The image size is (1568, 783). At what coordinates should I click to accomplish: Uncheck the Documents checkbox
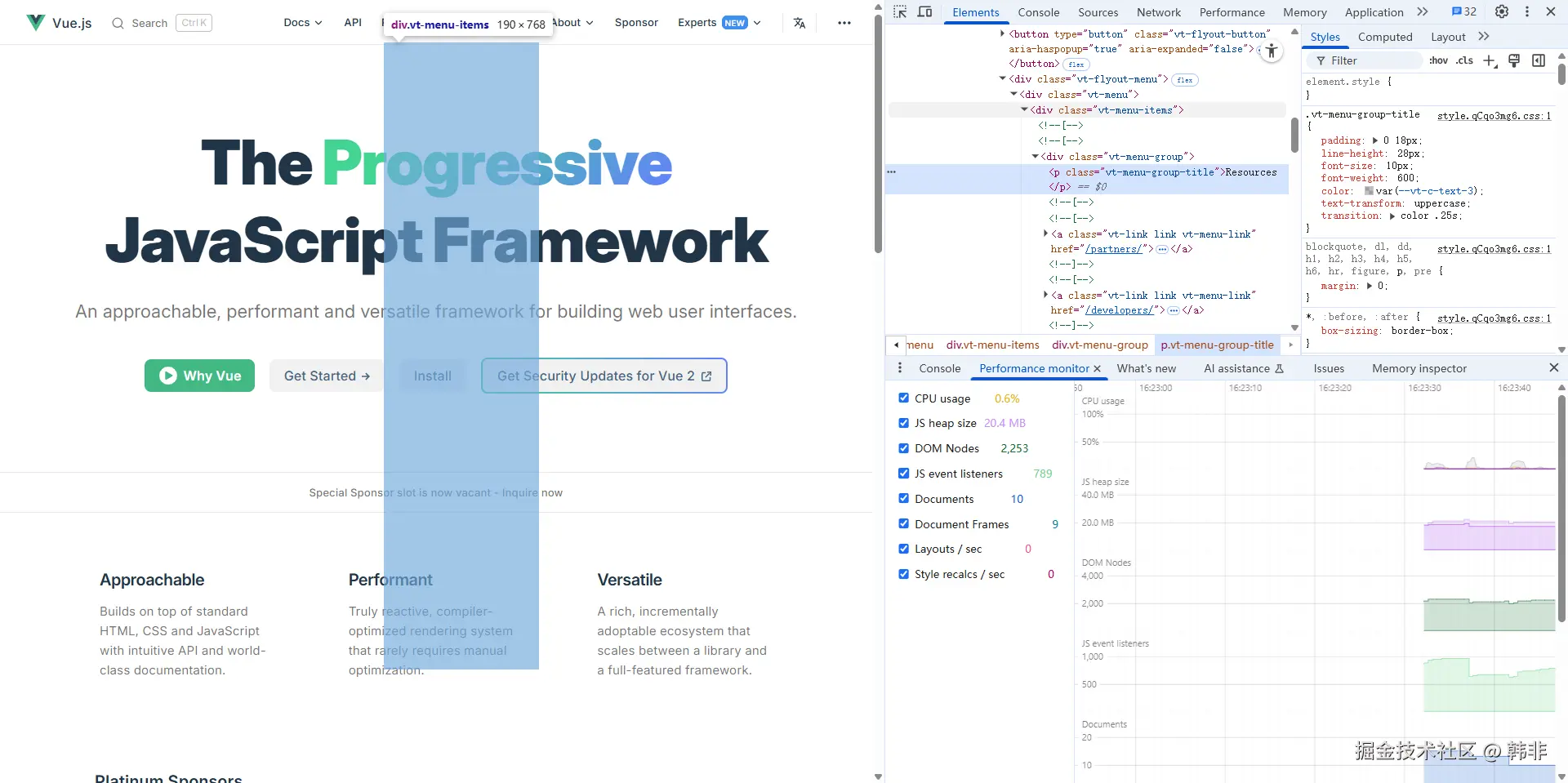pos(903,499)
